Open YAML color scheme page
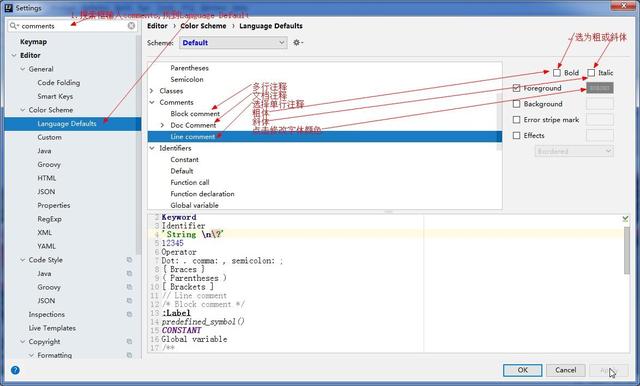The image size is (640, 386). 47,246
